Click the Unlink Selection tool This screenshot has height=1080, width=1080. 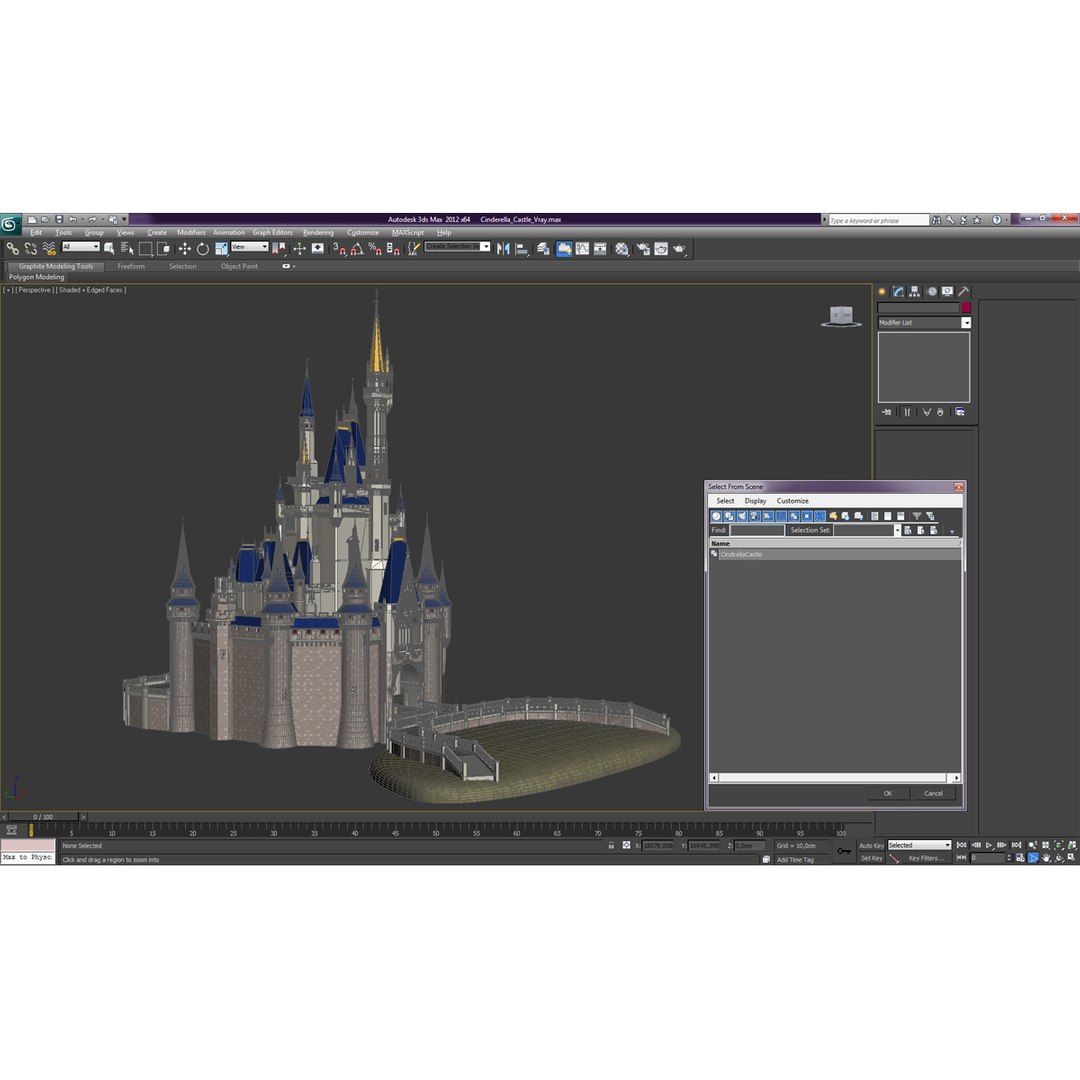(x=31, y=249)
